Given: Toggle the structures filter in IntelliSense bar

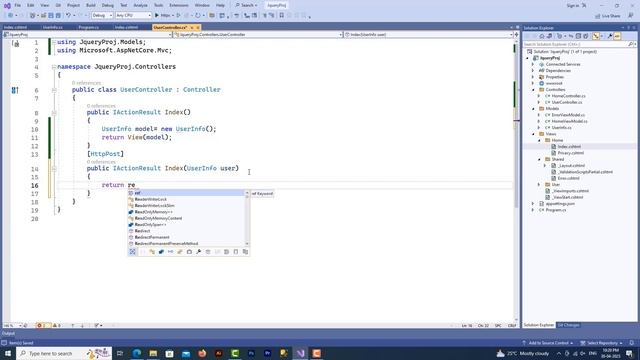Looking at the screenshot, I should point(161,252).
